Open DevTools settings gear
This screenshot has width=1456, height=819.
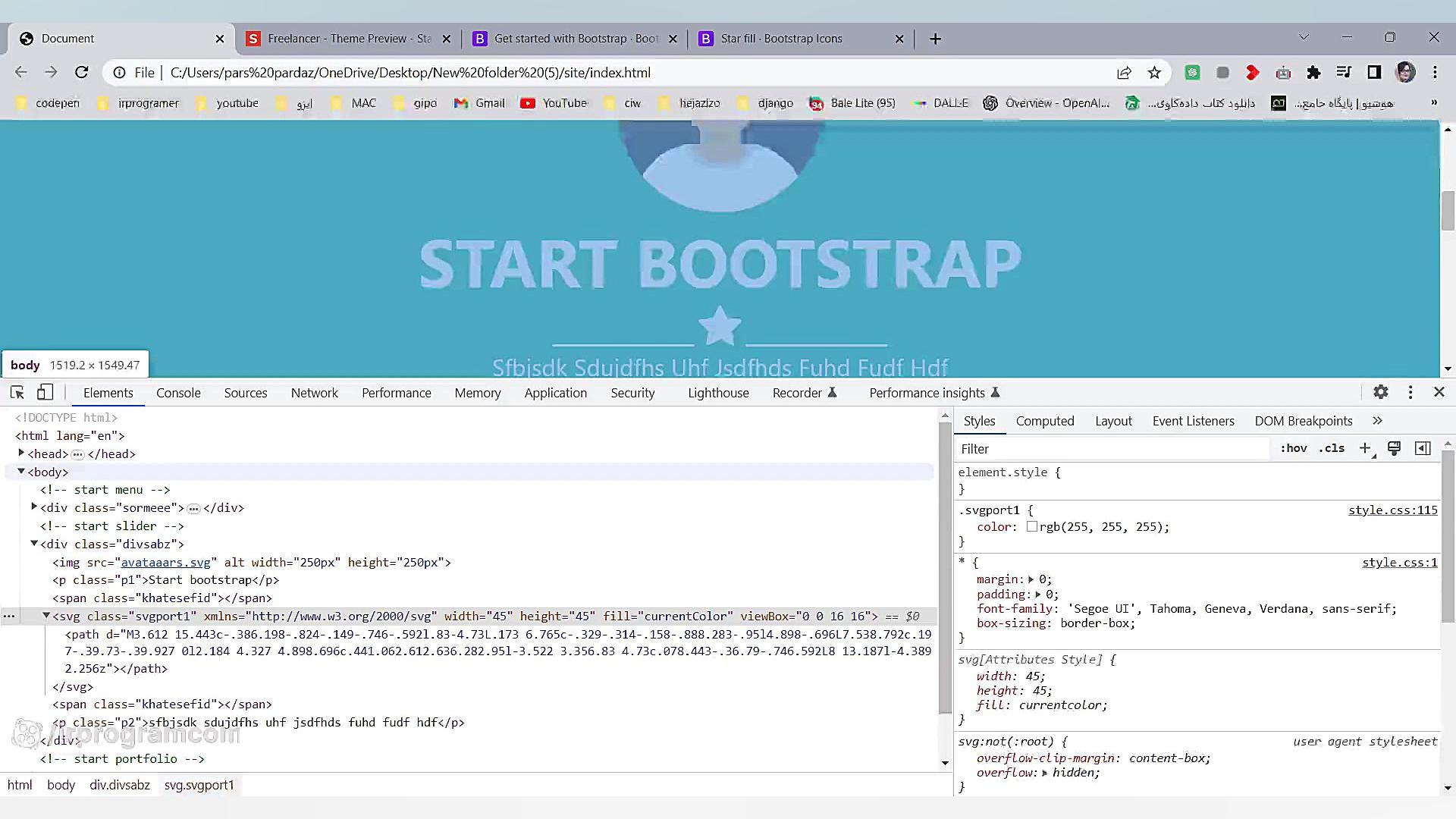click(x=1381, y=392)
